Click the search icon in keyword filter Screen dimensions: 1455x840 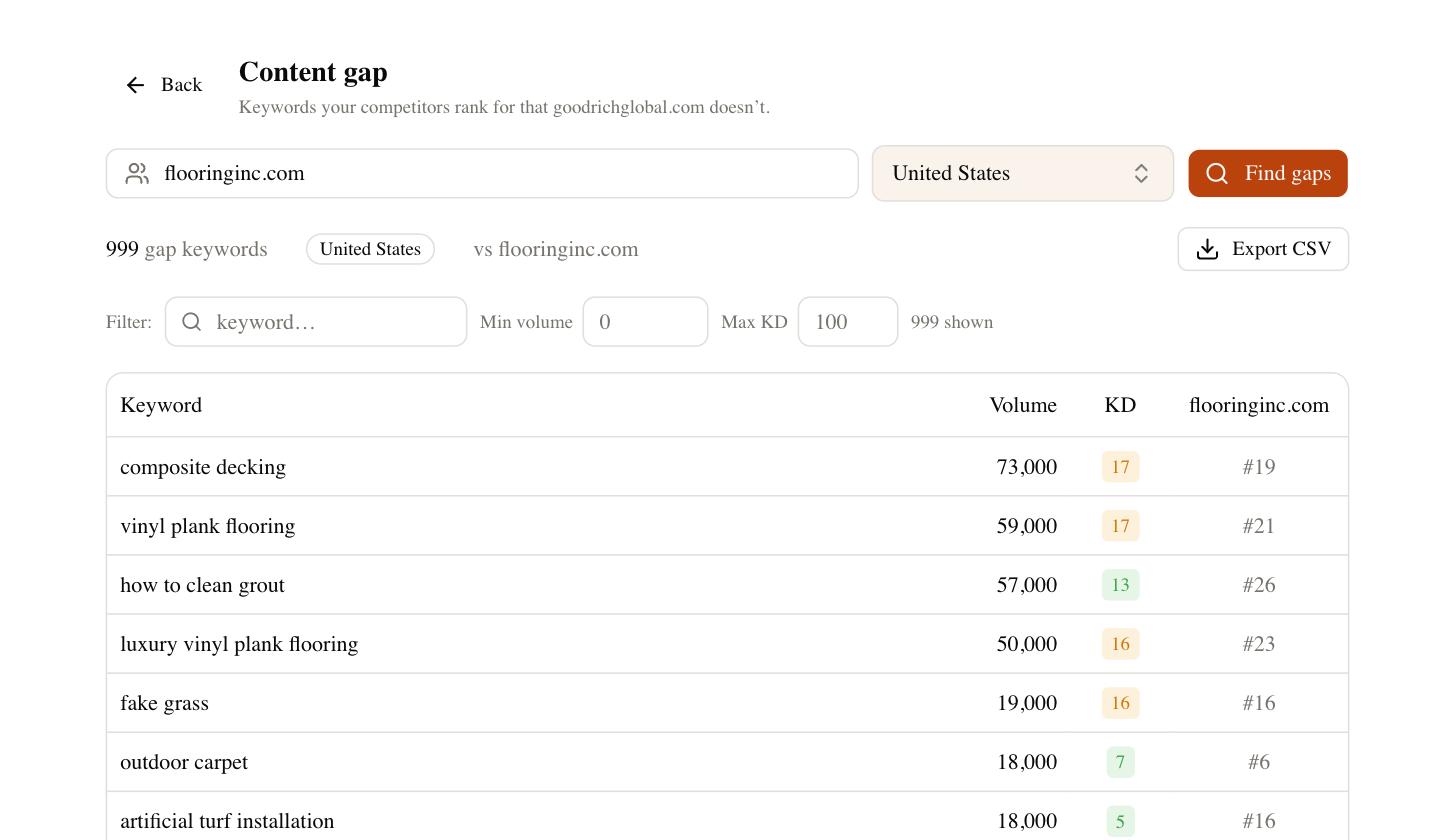point(192,321)
